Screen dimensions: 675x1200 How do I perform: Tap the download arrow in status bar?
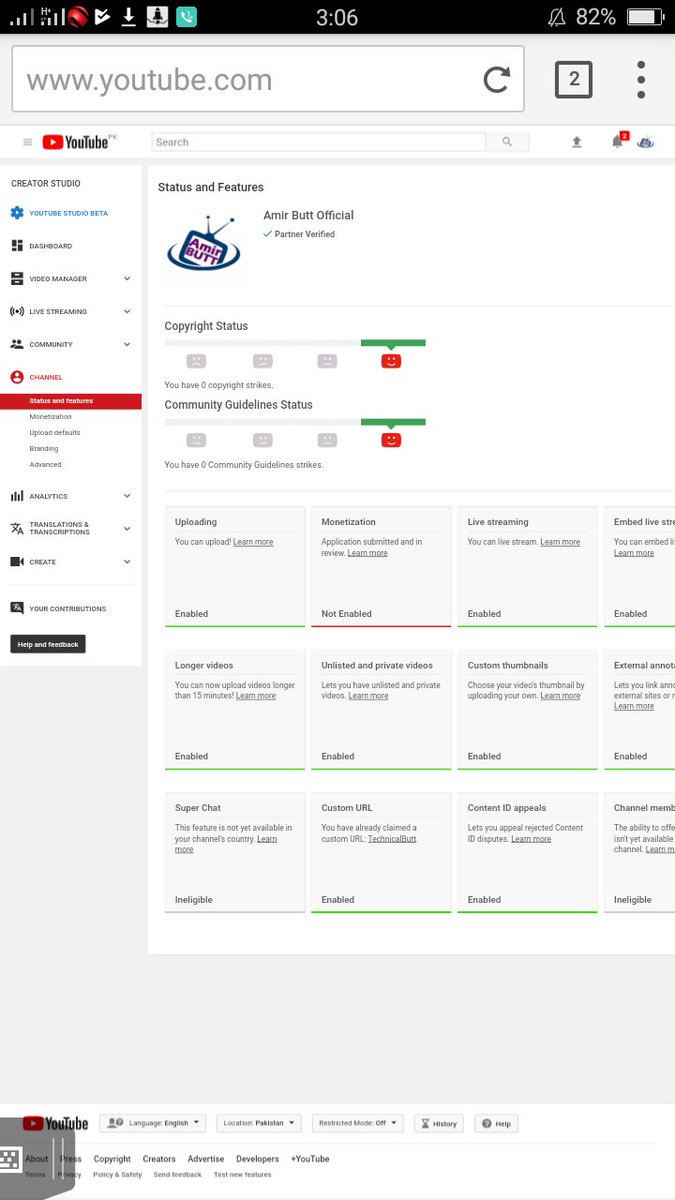128,17
